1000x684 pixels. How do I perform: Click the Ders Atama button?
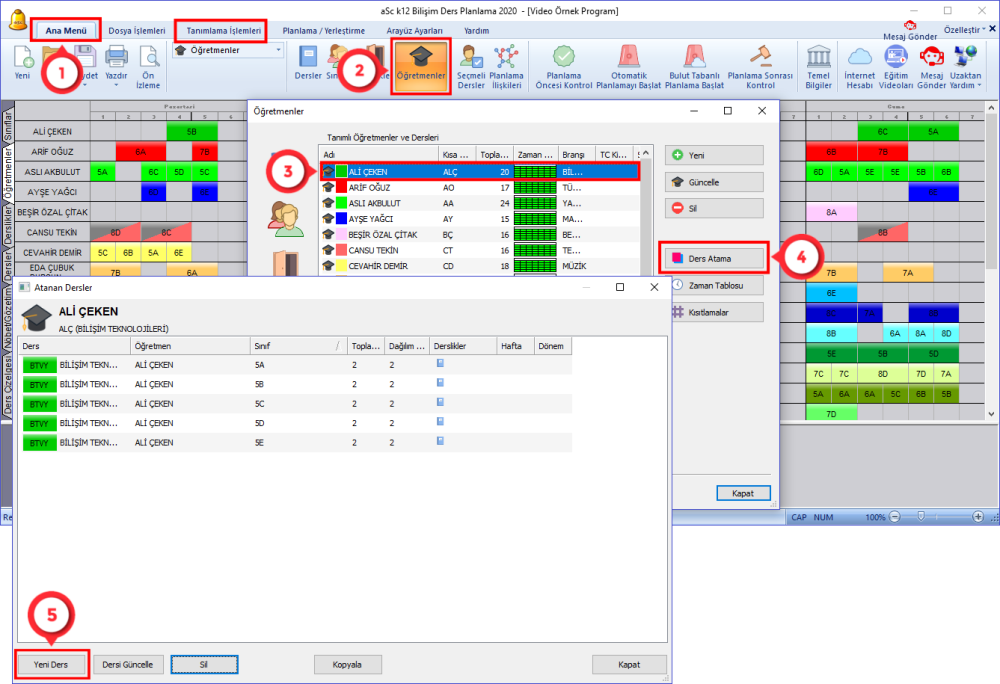[x=714, y=258]
